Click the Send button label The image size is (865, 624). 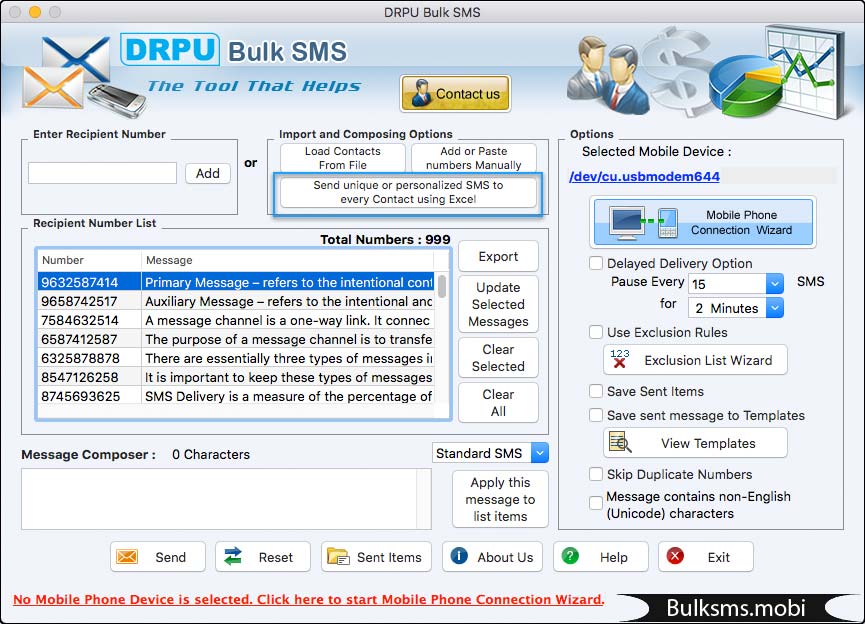(170, 557)
